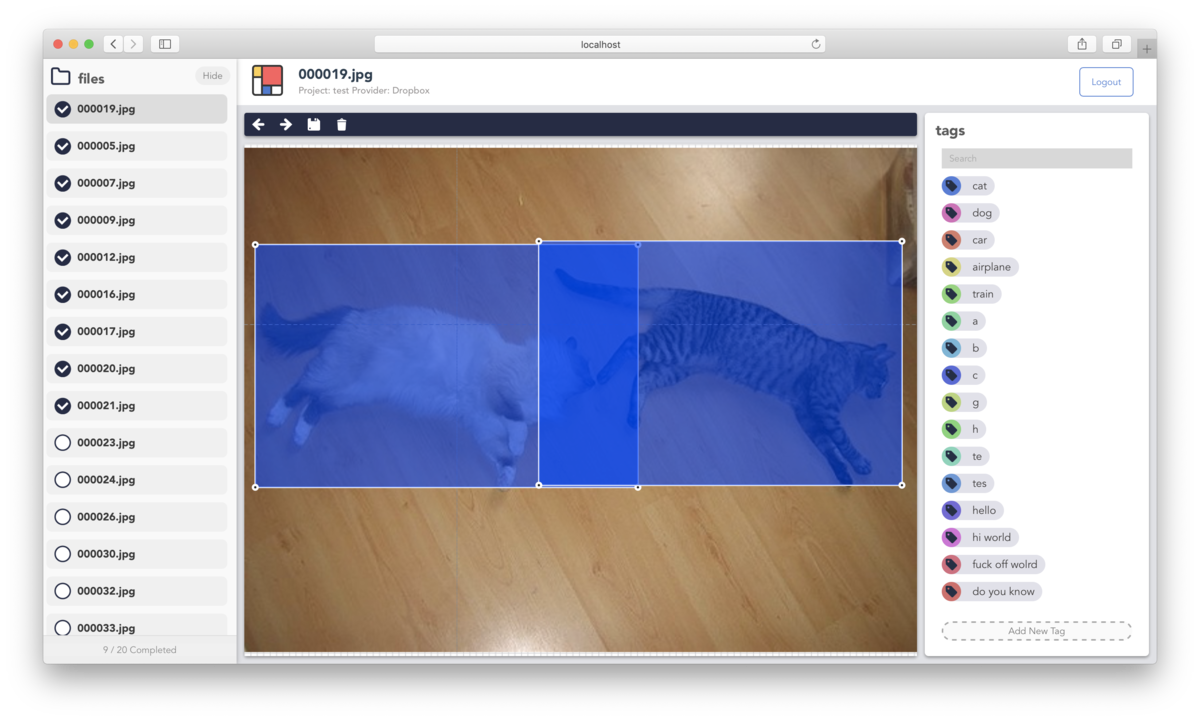
Task: Click the Safari share icon
Action: tap(1082, 44)
